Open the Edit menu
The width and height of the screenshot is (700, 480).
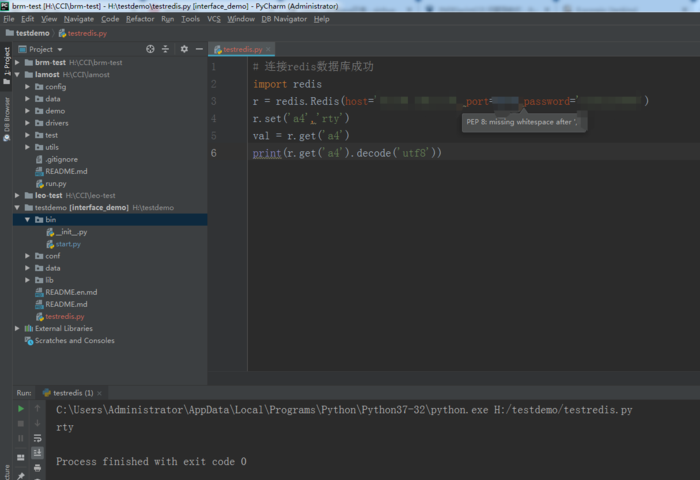tap(27, 19)
